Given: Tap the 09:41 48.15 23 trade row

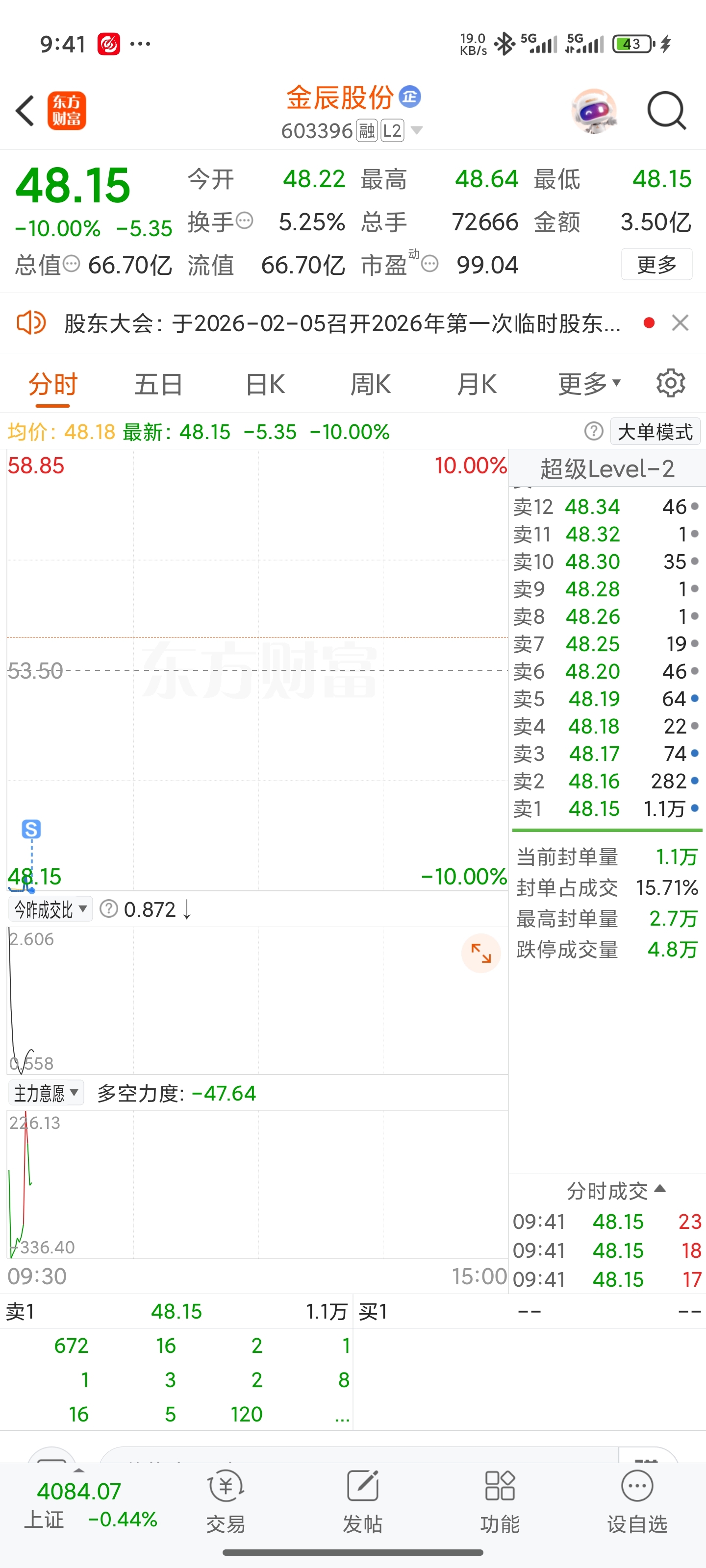Looking at the screenshot, I should click(x=606, y=1221).
